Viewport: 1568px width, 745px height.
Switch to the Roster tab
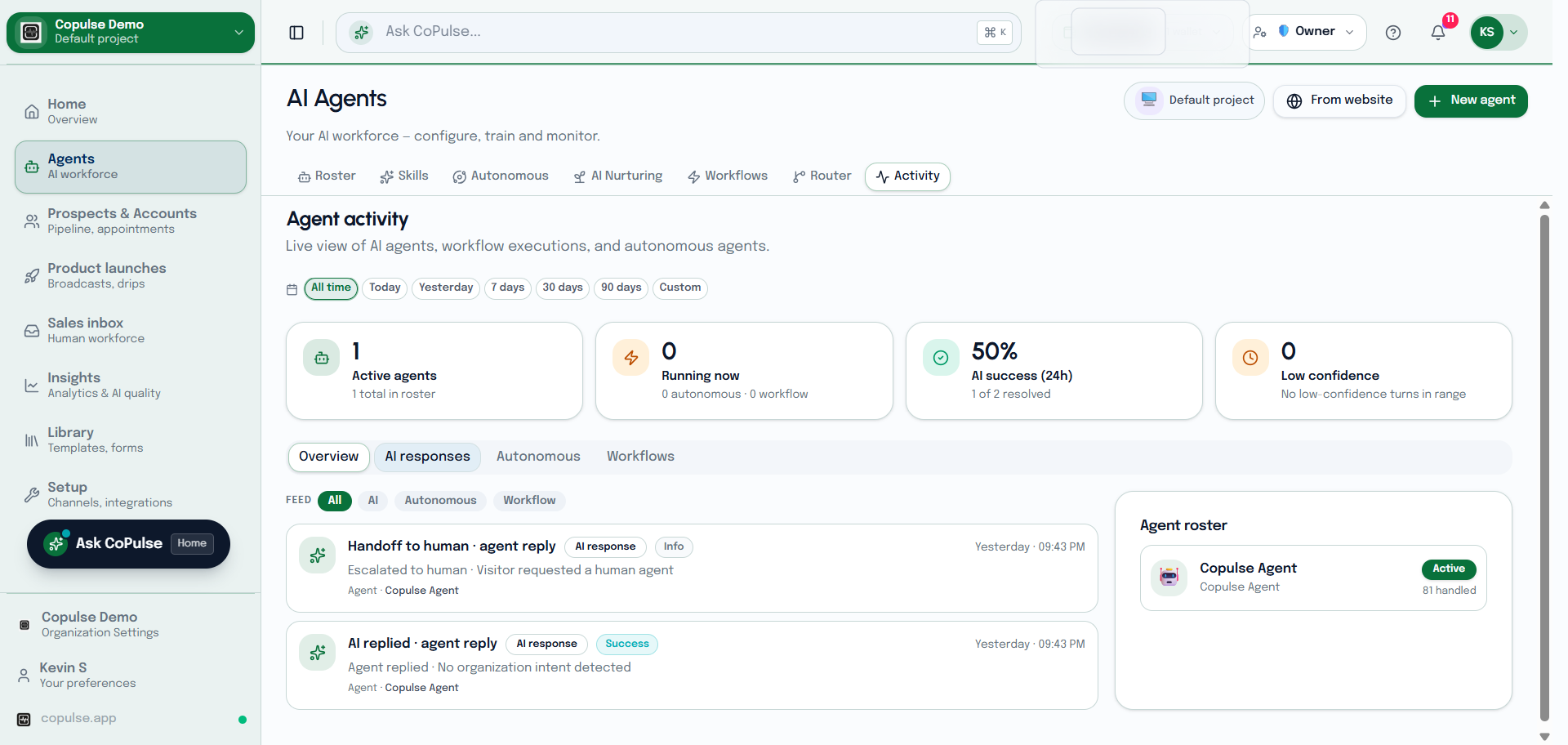click(327, 176)
